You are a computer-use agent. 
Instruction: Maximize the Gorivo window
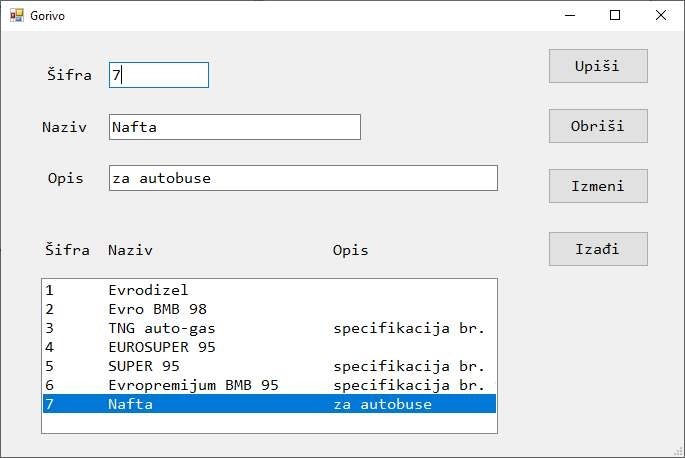click(615, 15)
